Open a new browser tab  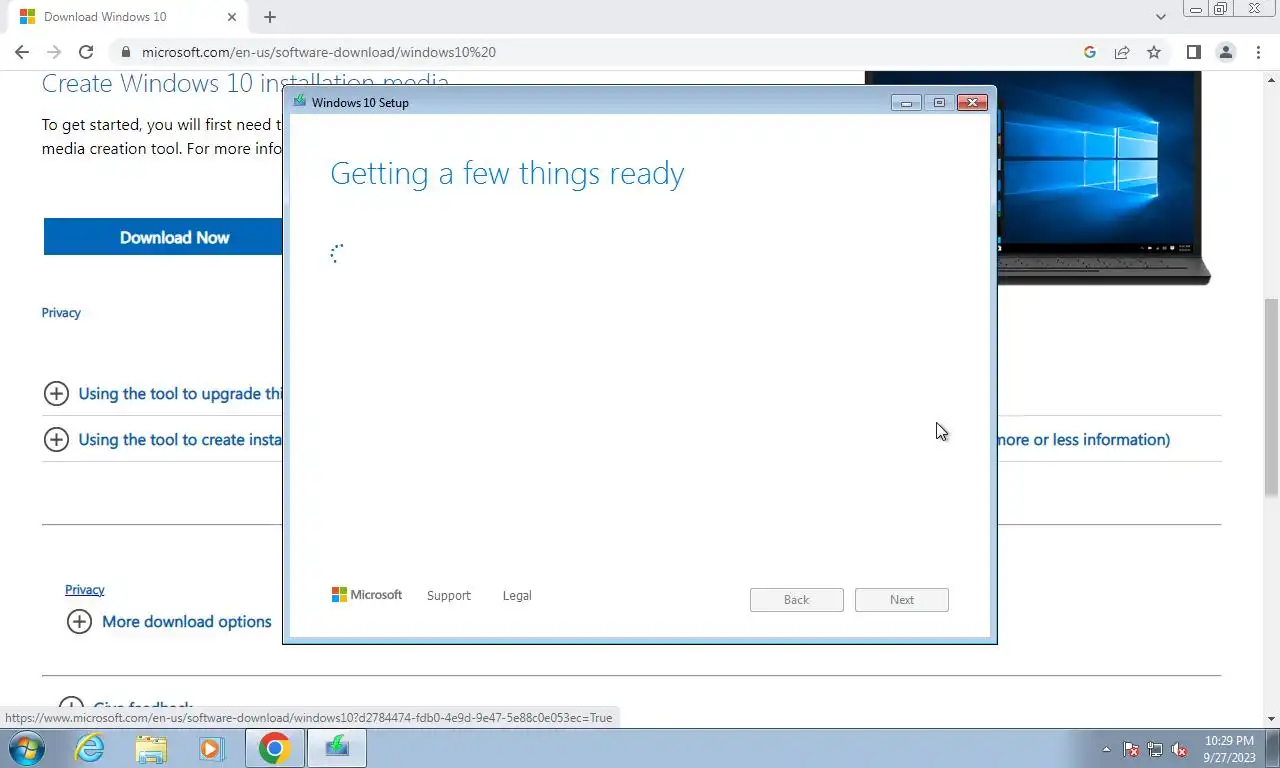click(x=270, y=17)
